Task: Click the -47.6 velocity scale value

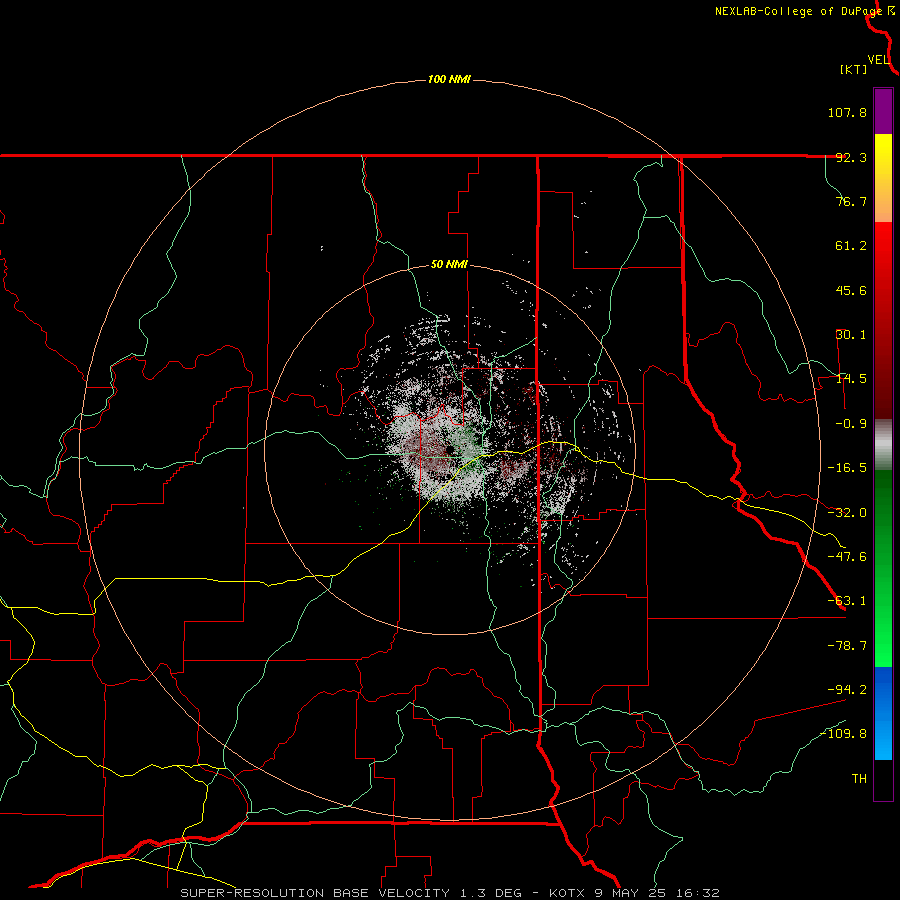Action: click(x=847, y=557)
